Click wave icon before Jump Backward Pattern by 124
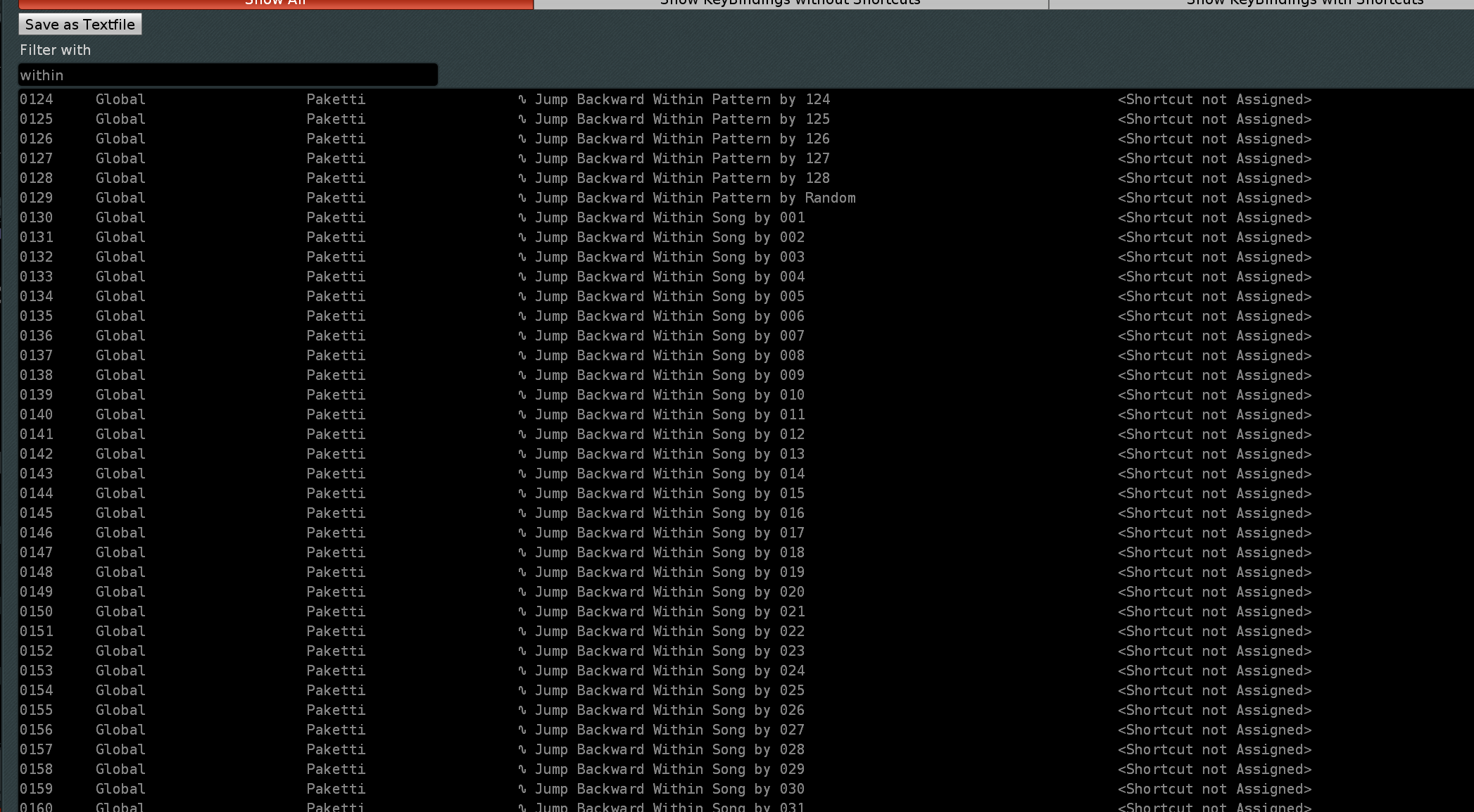Screen dimensions: 1474x812 click(522, 100)
